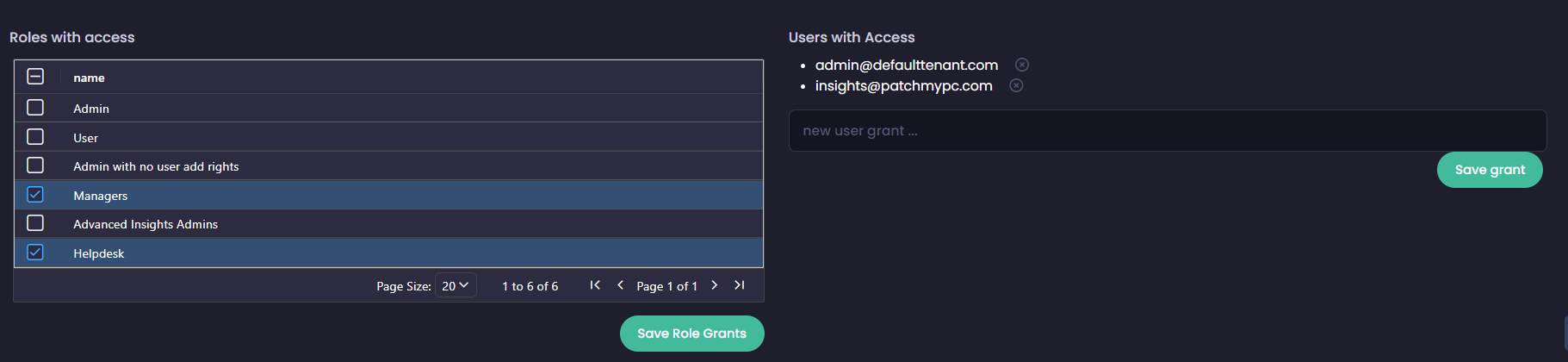
Task: Remove admin@defaulttenant.com user access
Action: pos(1022,65)
